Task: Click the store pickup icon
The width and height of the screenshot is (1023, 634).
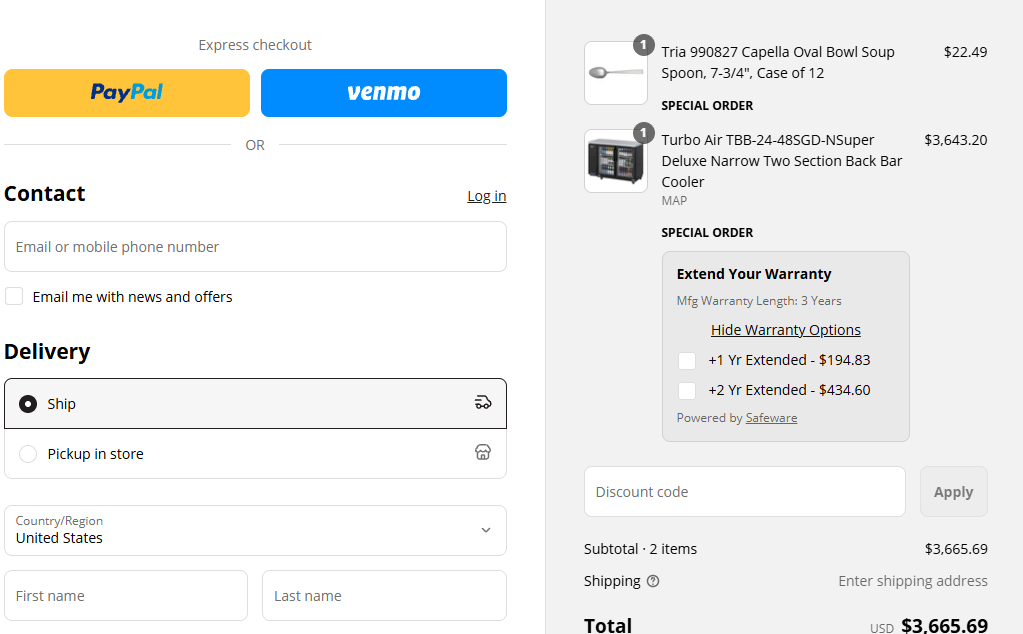Action: click(x=483, y=452)
